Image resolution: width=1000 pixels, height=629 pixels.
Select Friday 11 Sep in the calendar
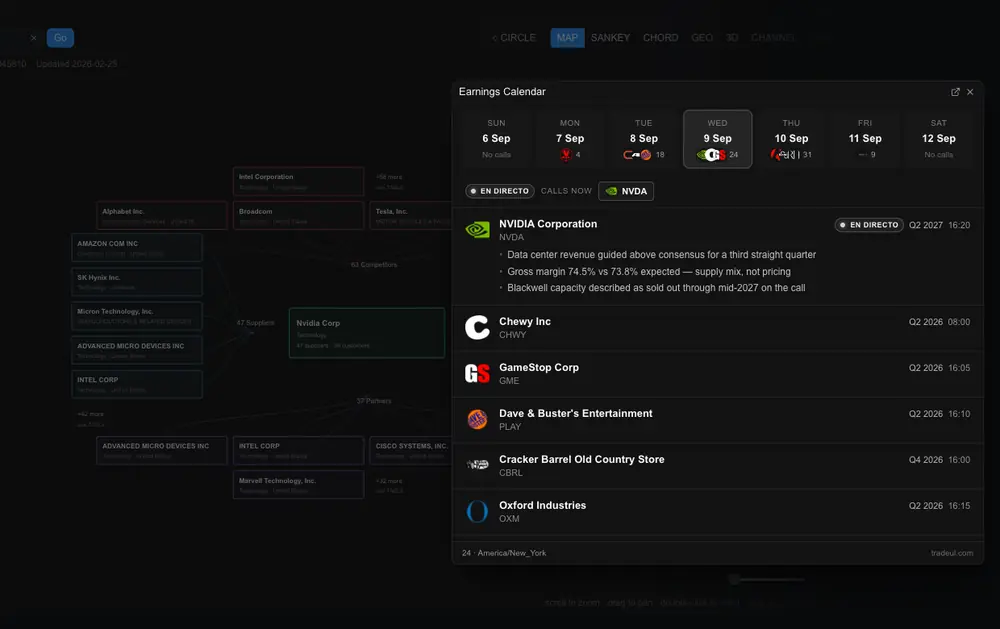[x=865, y=138]
